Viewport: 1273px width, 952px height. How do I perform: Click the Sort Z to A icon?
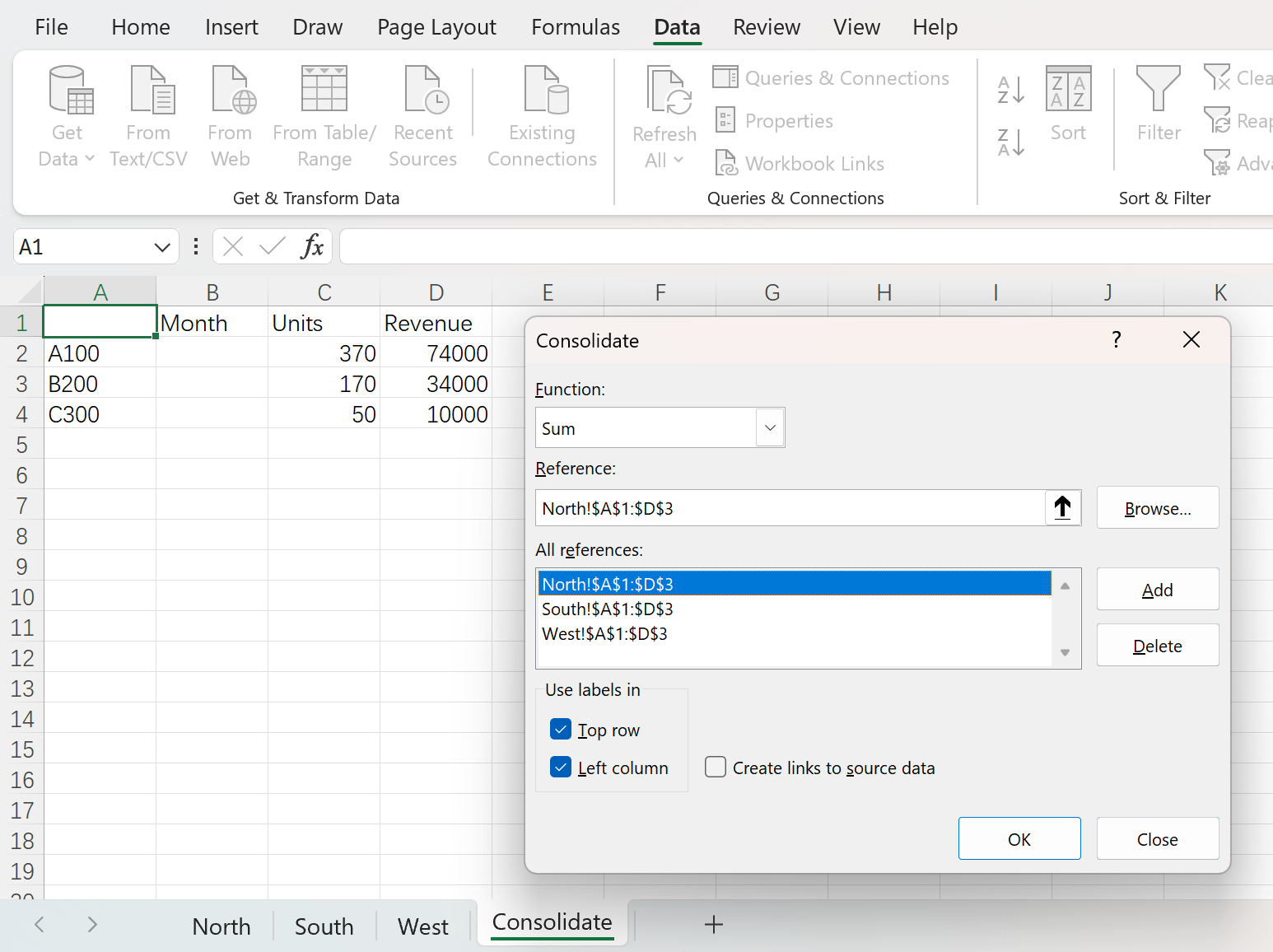point(1010,142)
